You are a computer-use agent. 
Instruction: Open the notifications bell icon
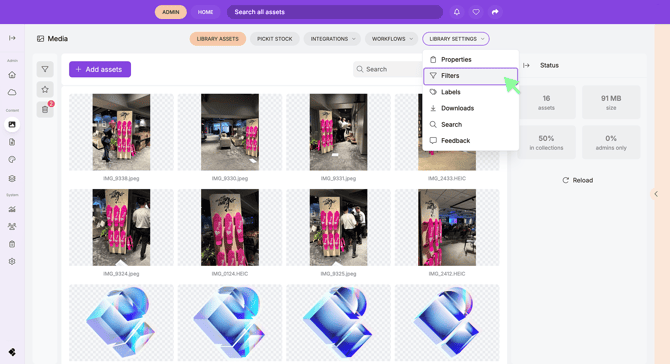click(457, 12)
